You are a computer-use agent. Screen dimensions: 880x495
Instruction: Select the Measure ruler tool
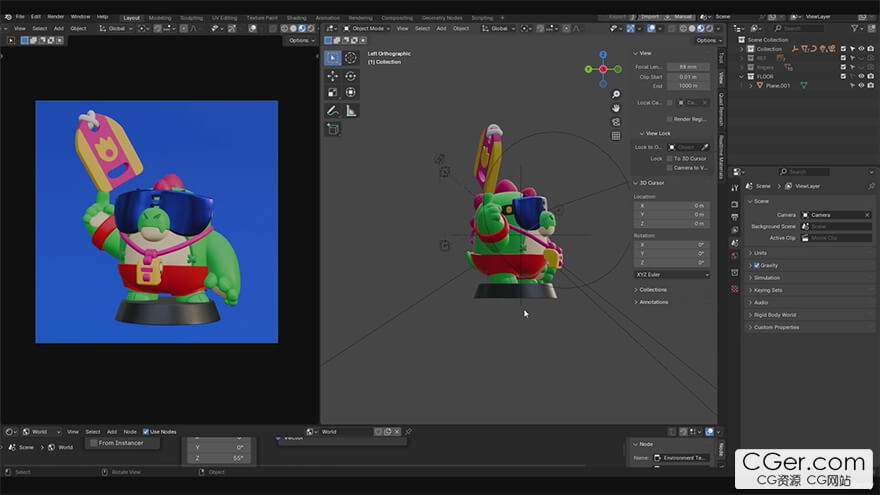tap(350, 111)
